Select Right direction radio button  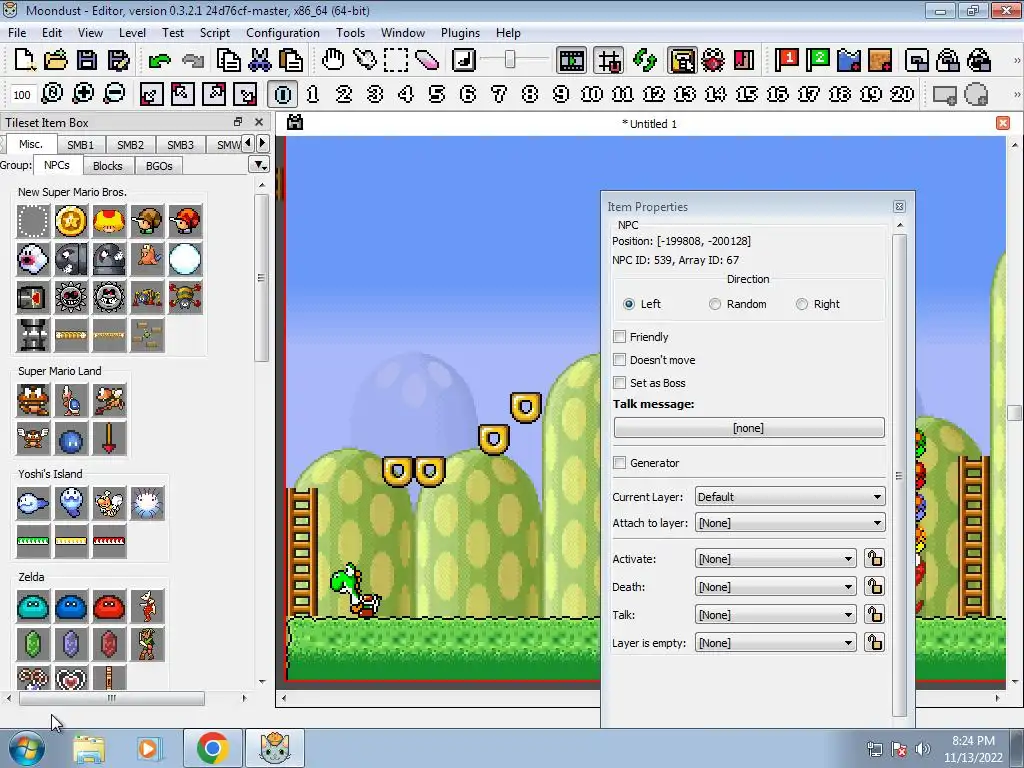click(x=802, y=304)
